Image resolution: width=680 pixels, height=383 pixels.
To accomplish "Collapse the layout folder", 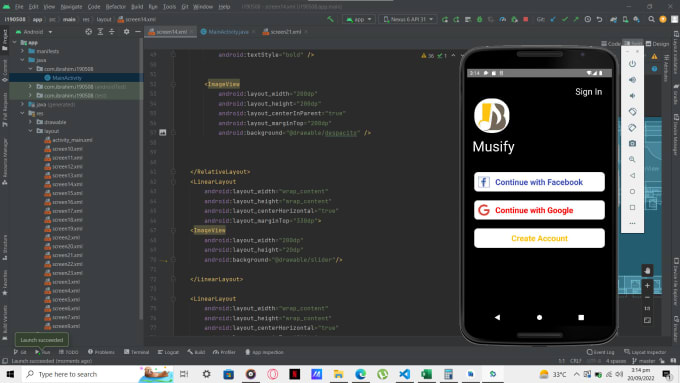I will point(30,131).
